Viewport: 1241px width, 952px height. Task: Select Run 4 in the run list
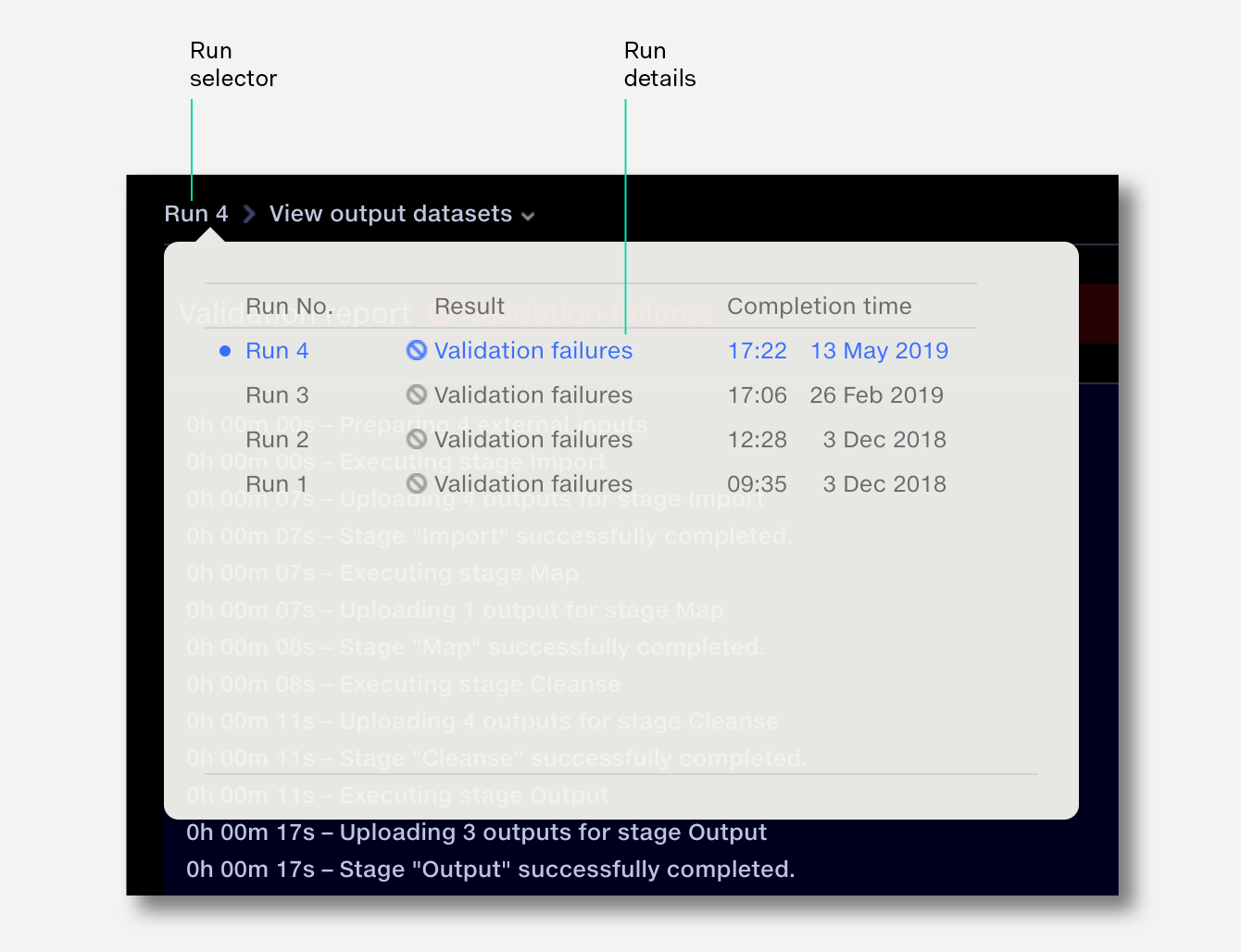[x=277, y=351]
